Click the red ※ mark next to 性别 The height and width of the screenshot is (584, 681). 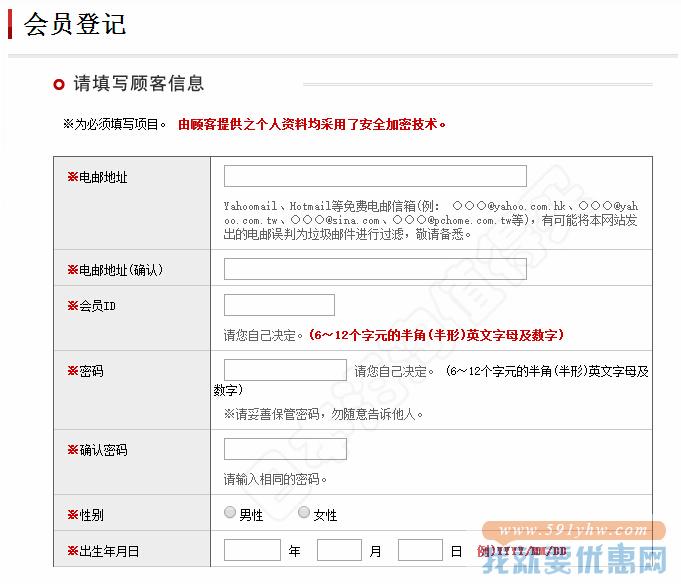pos(72,514)
